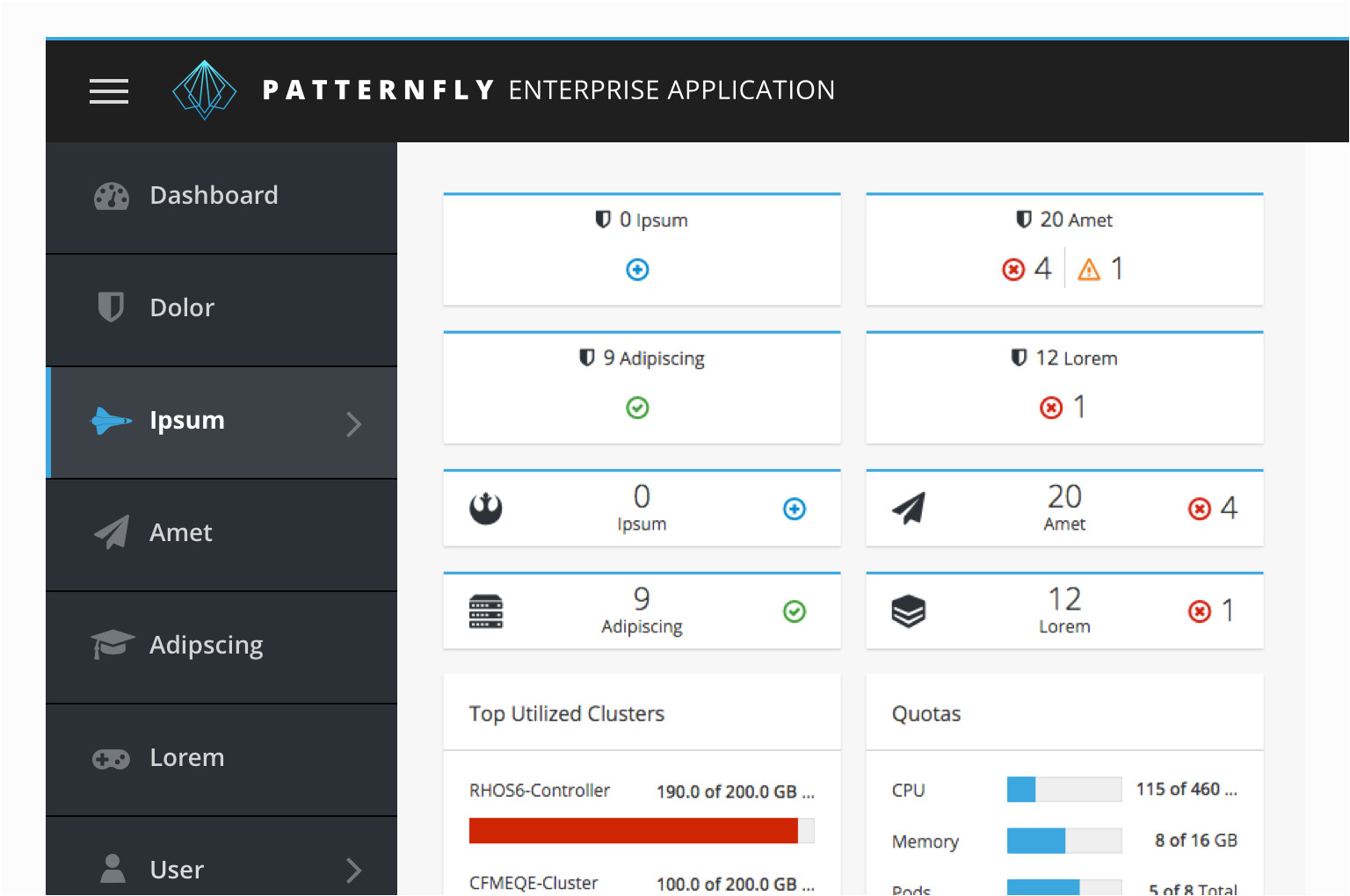Click the green check in mini Adipiscing card
The height and width of the screenshot is (896, 1350).
pos(795,611)
